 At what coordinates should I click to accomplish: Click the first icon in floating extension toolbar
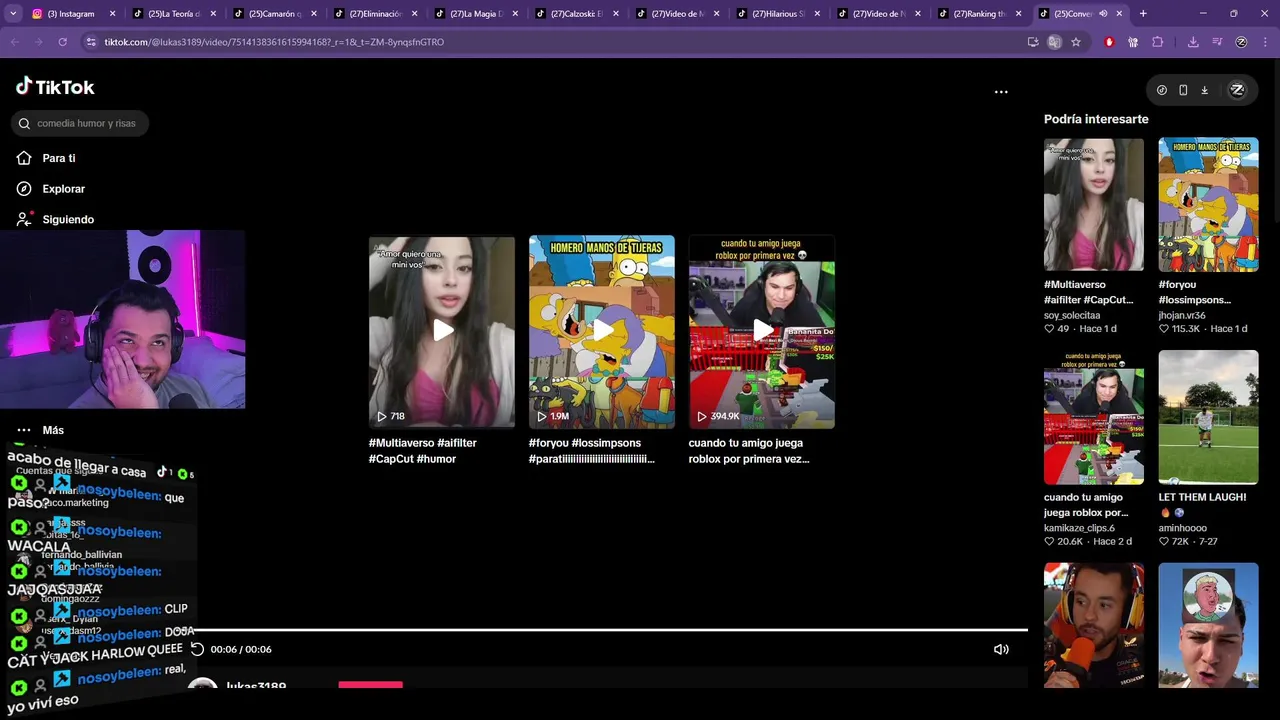pyautogui.click(x=1161, y=90)
